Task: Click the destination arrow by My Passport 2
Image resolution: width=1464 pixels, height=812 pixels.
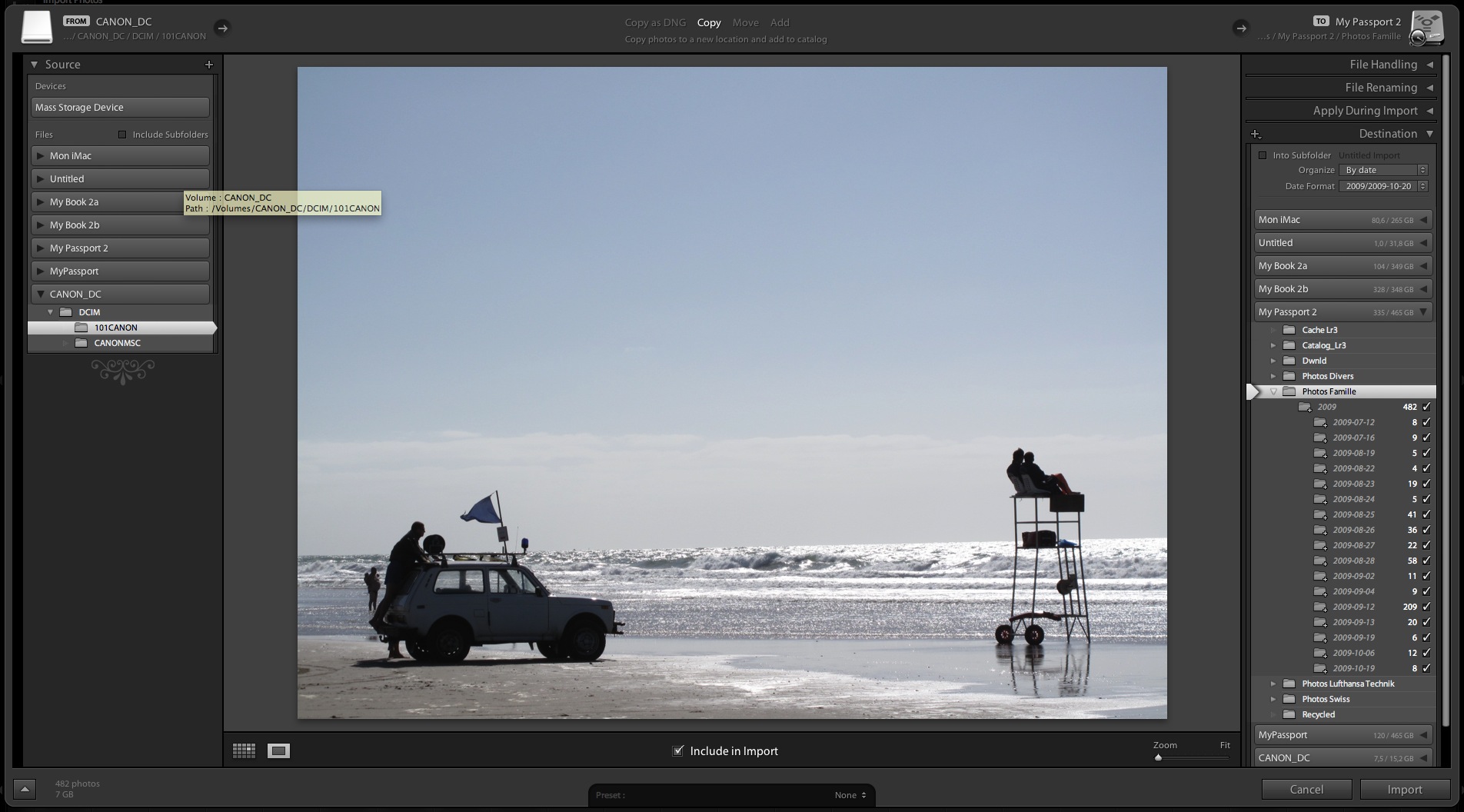Action: 1241,28
